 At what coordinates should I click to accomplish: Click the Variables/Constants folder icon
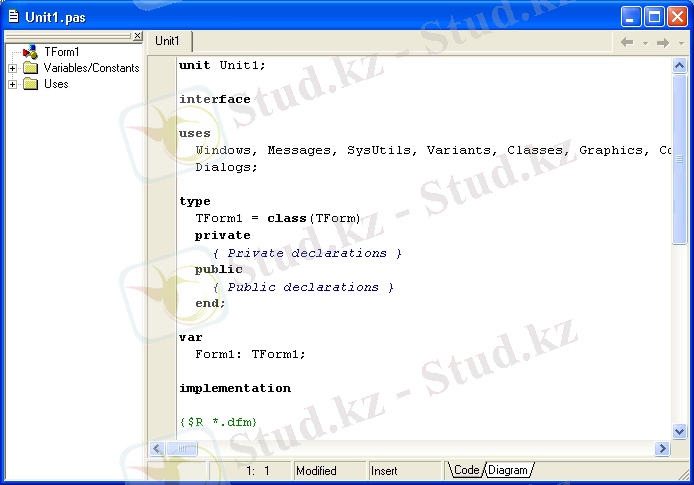[x=30, y=68]
